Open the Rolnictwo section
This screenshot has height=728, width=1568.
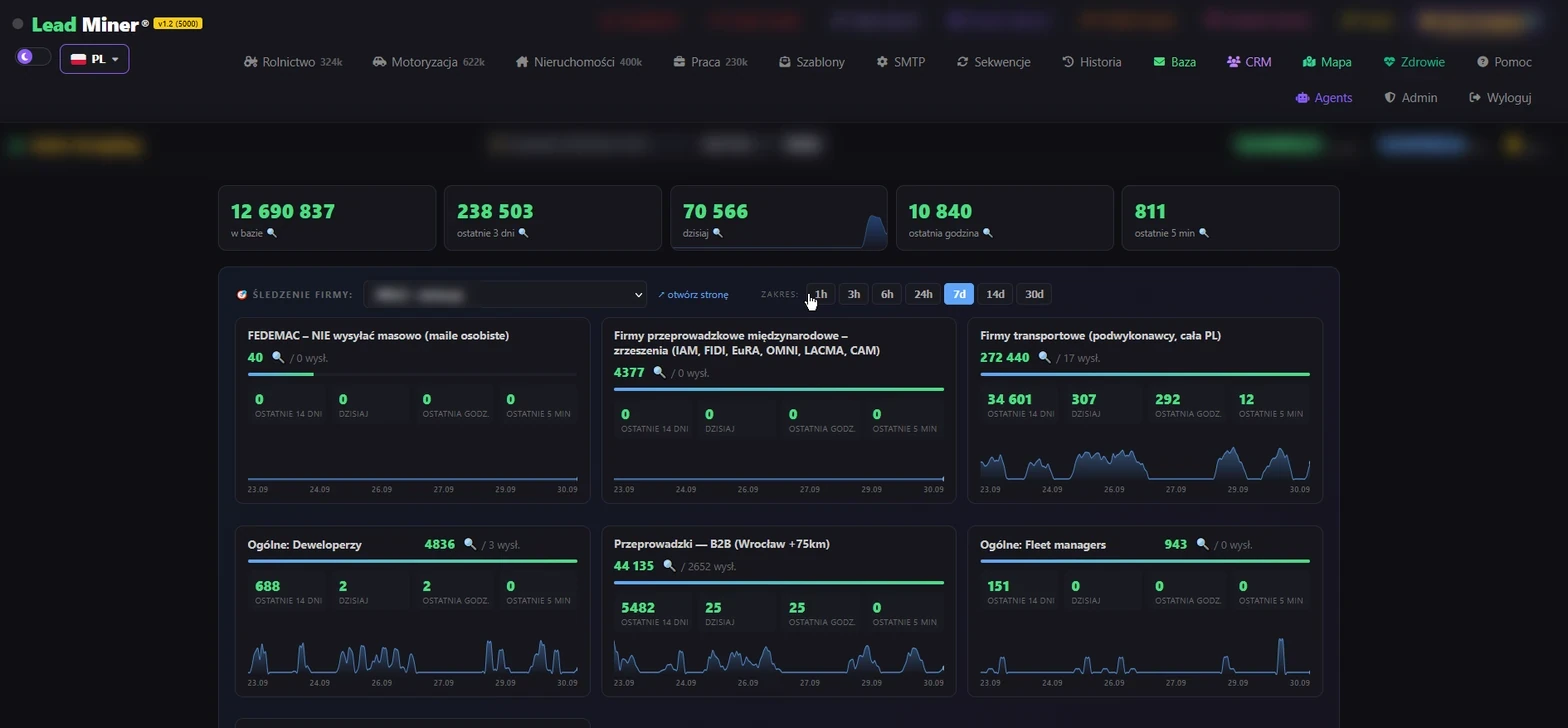click(x=293, y=62)
